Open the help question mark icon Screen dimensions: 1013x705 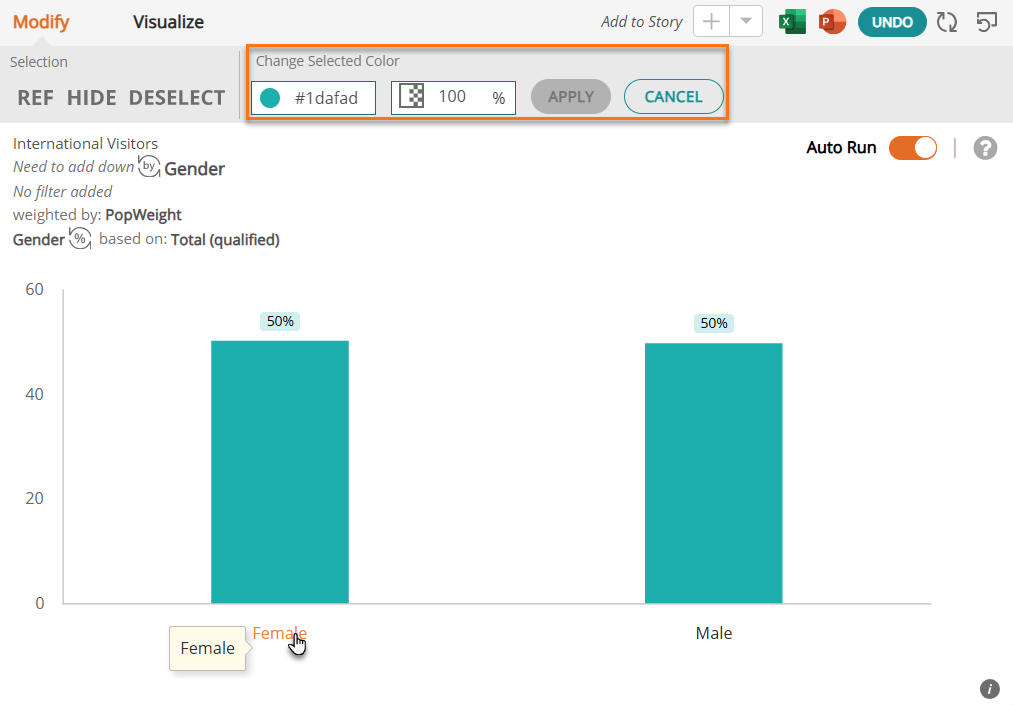click(x=985, y=148)
